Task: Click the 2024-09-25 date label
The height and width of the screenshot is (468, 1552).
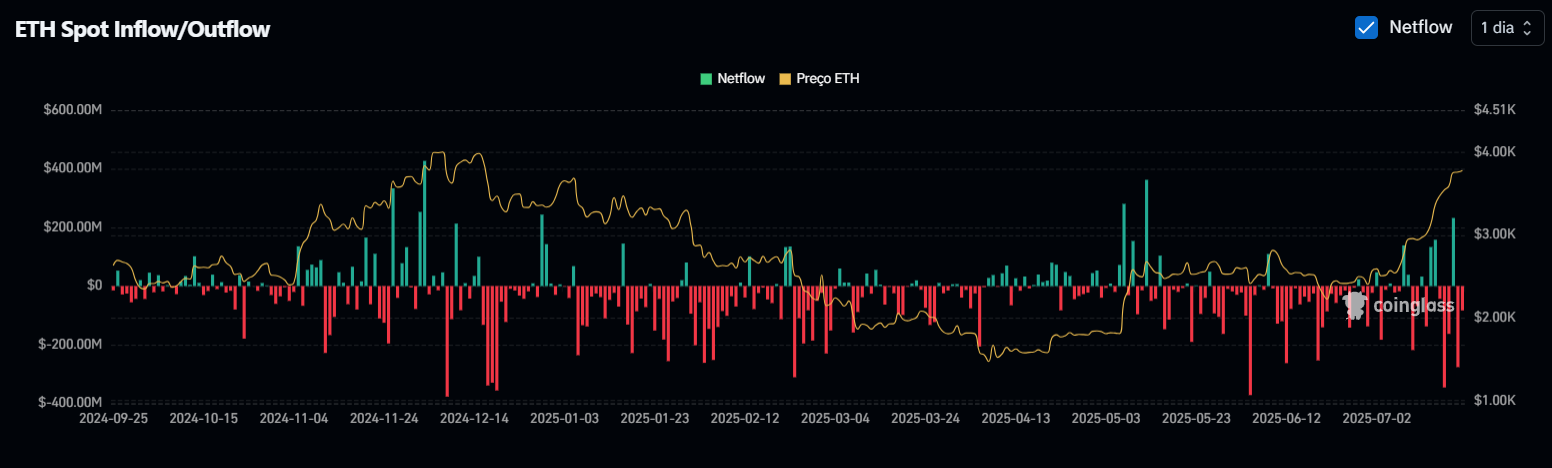Action: pyautogui.click(x=113, y=418)
